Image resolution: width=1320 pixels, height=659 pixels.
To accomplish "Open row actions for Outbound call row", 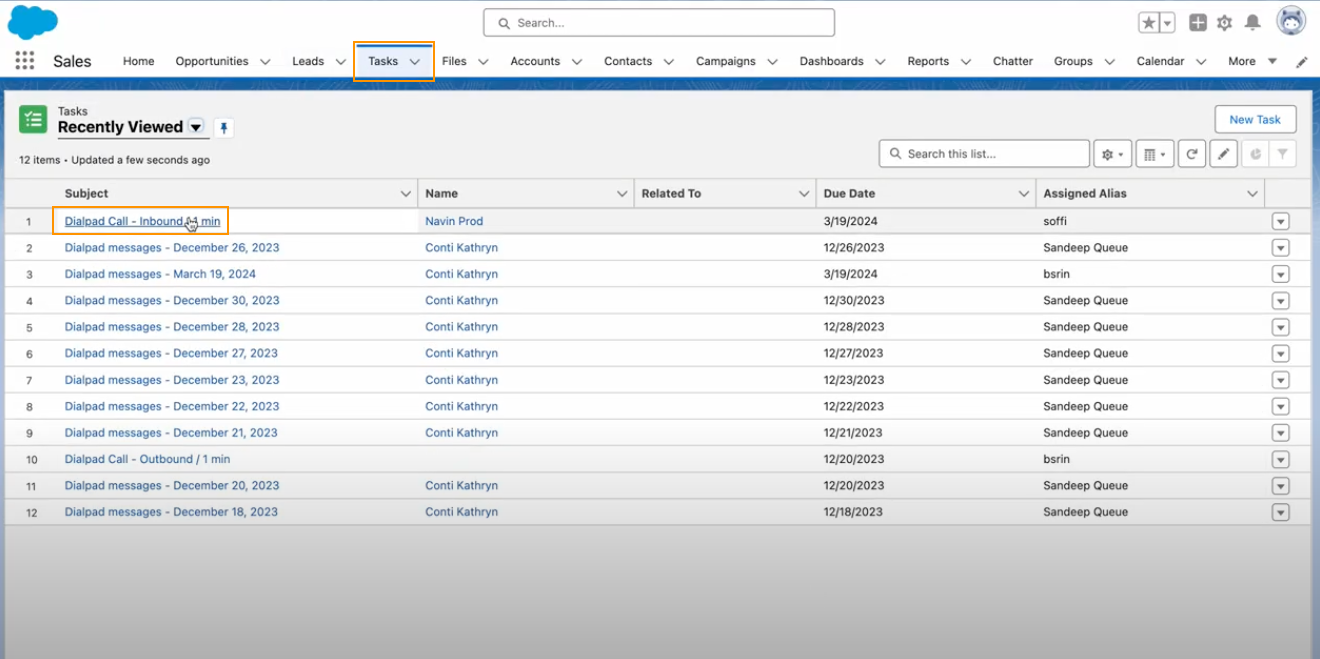I will pyautogui.click(x=1280, y=460).
